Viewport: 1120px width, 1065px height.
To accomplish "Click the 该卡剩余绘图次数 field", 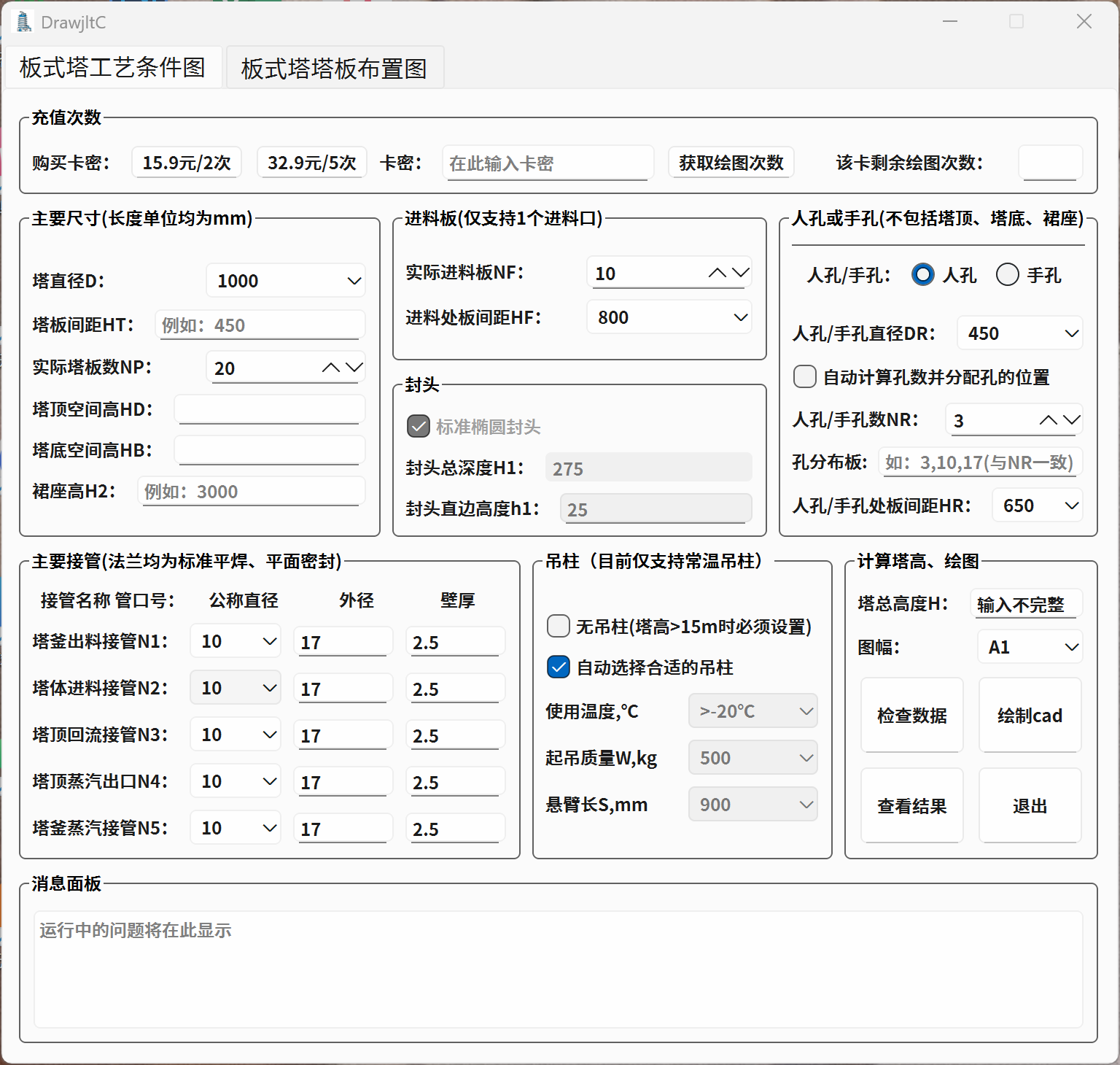I will pyautogui.click(x=1050, y=163).
